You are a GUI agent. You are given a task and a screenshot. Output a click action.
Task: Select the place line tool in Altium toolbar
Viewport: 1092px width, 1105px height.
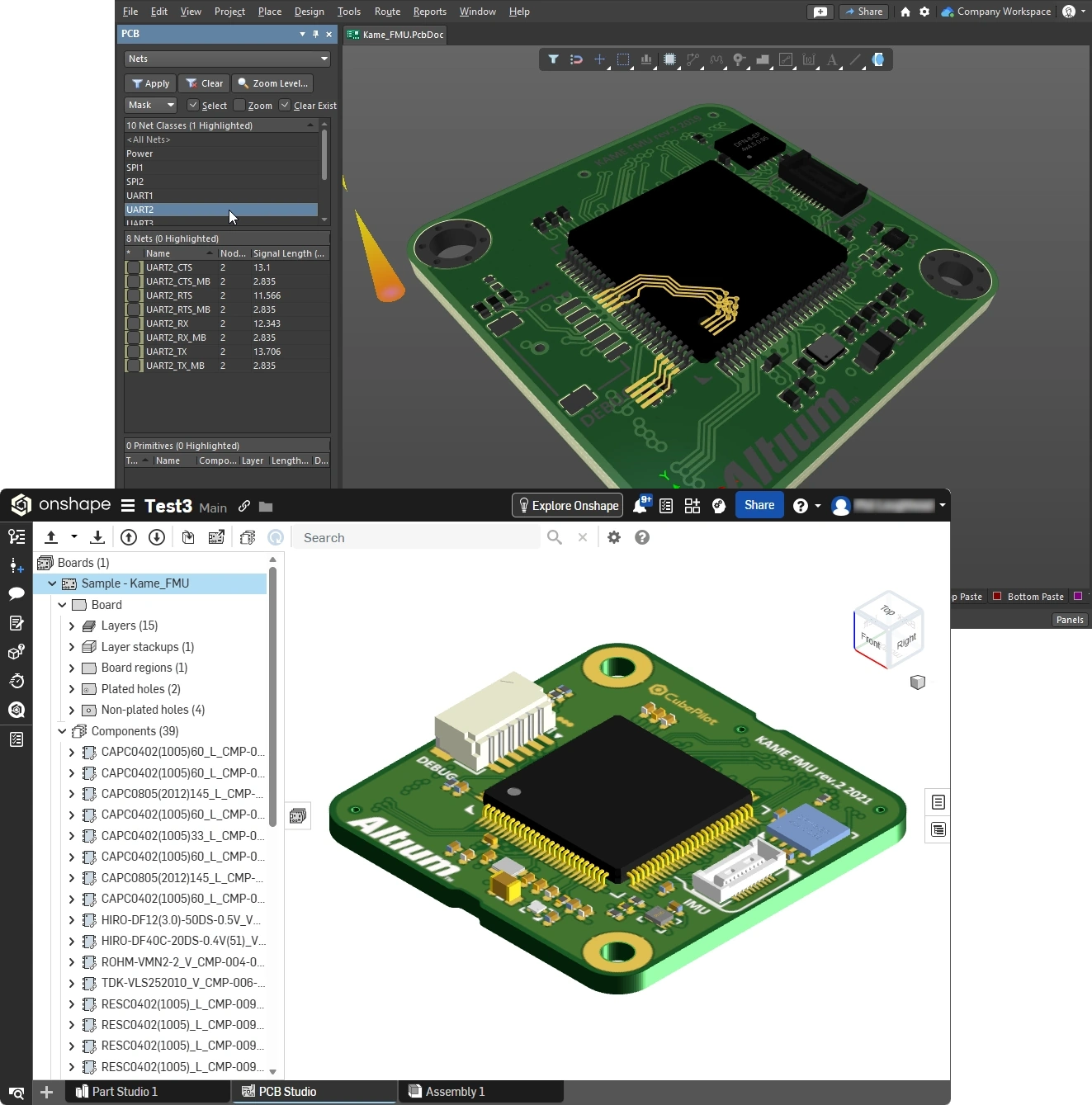click(x=855, y=59)
